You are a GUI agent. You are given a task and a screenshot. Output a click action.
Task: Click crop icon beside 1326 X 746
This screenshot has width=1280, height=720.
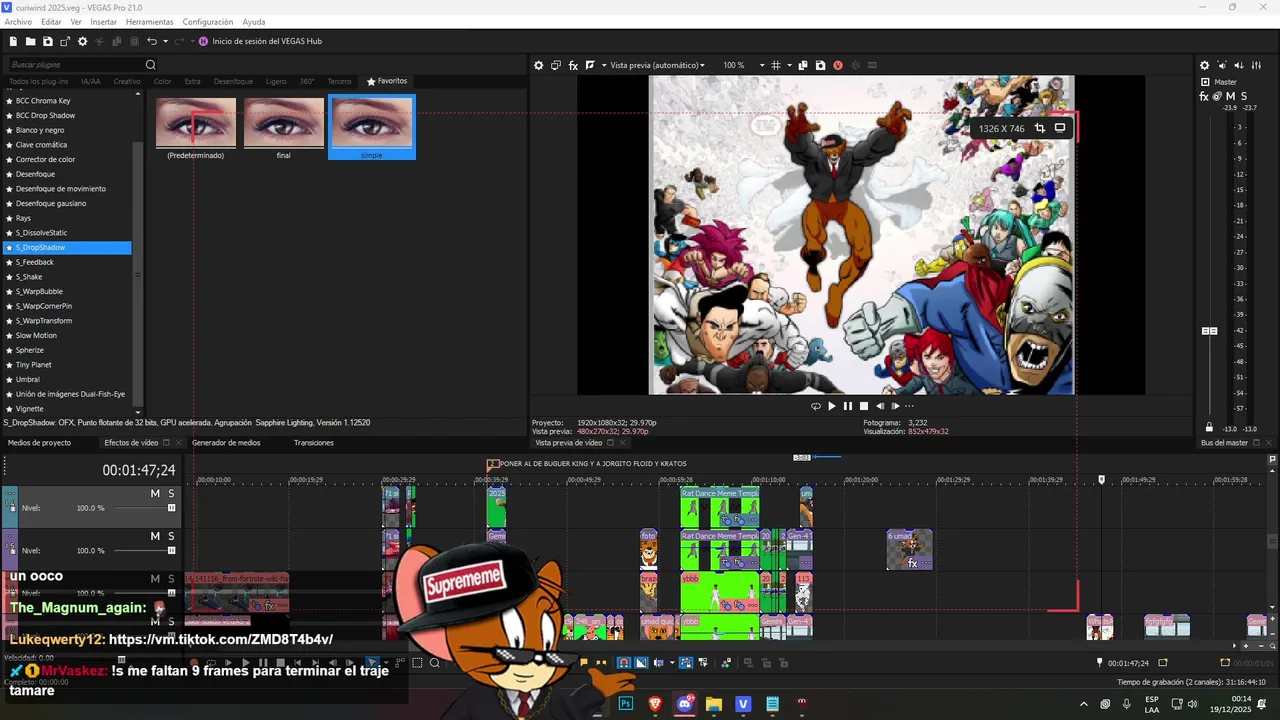pos(1040,128)
